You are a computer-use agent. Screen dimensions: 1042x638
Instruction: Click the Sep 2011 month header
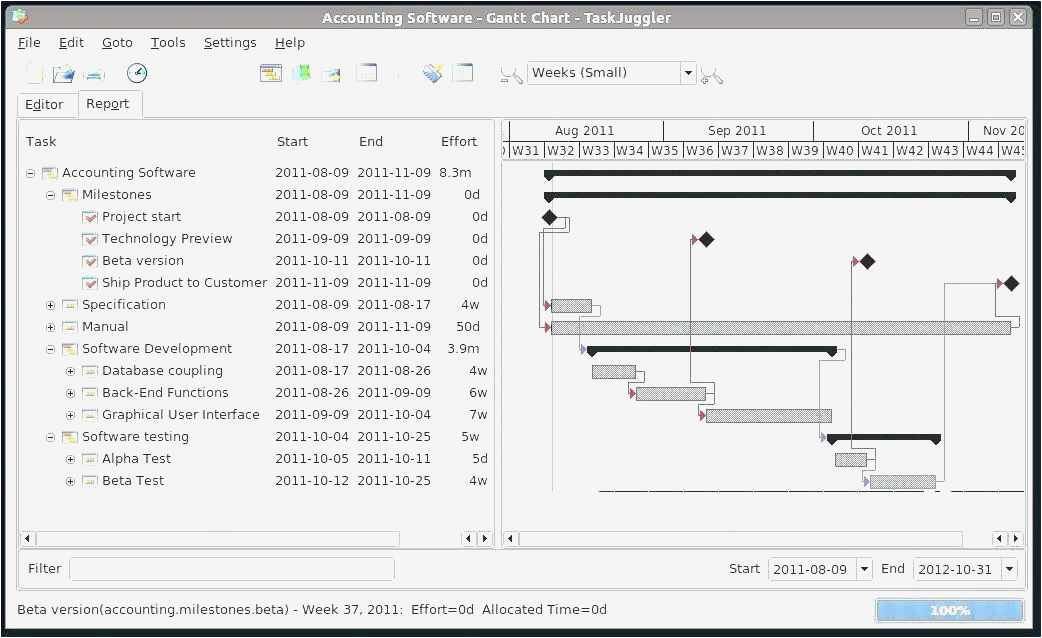click(x=738, y=130)
